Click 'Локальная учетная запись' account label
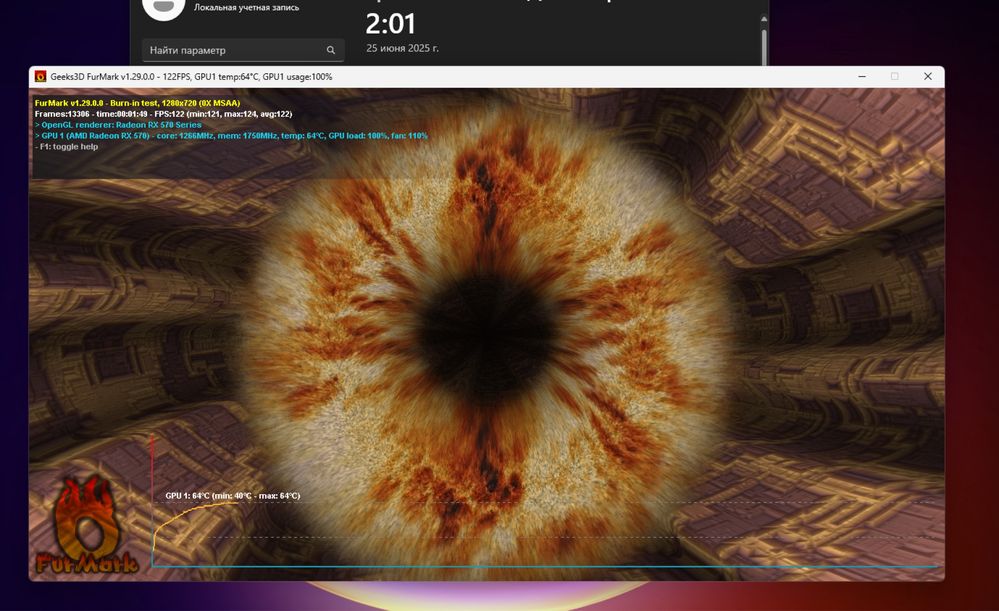Viewport: 999px width, 611px height. tap(247, 8)
